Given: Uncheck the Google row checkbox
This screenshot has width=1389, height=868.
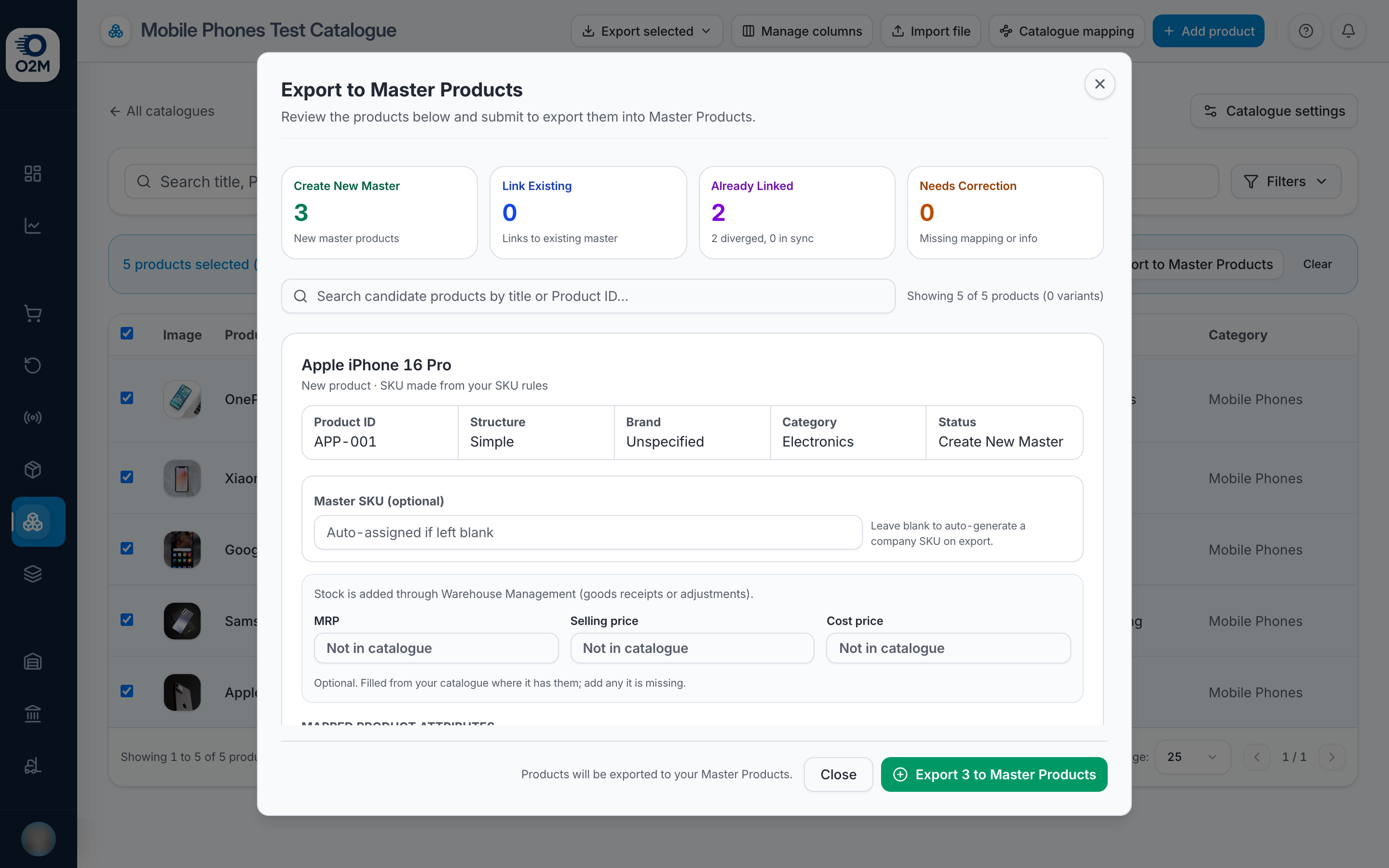Looking at the screenshot, I should (127, 548).
